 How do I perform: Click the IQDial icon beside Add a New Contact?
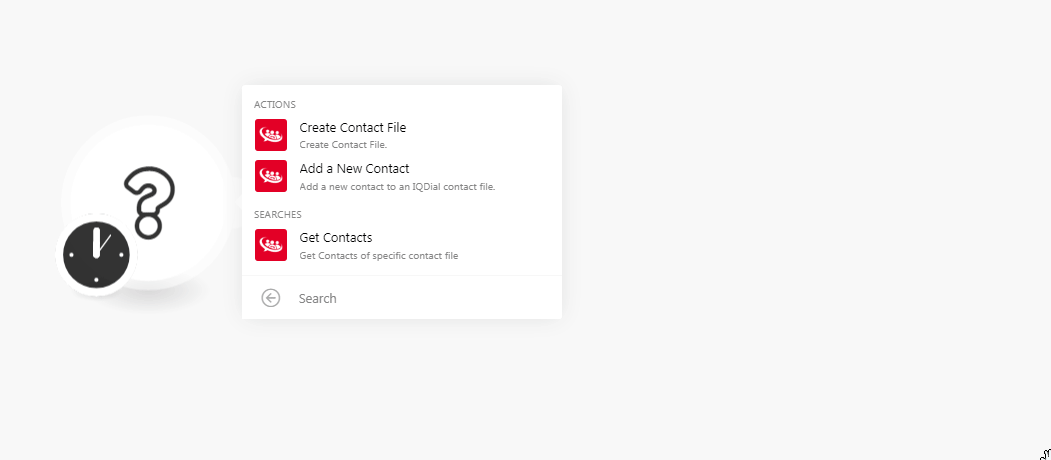[x=270, y=176]
